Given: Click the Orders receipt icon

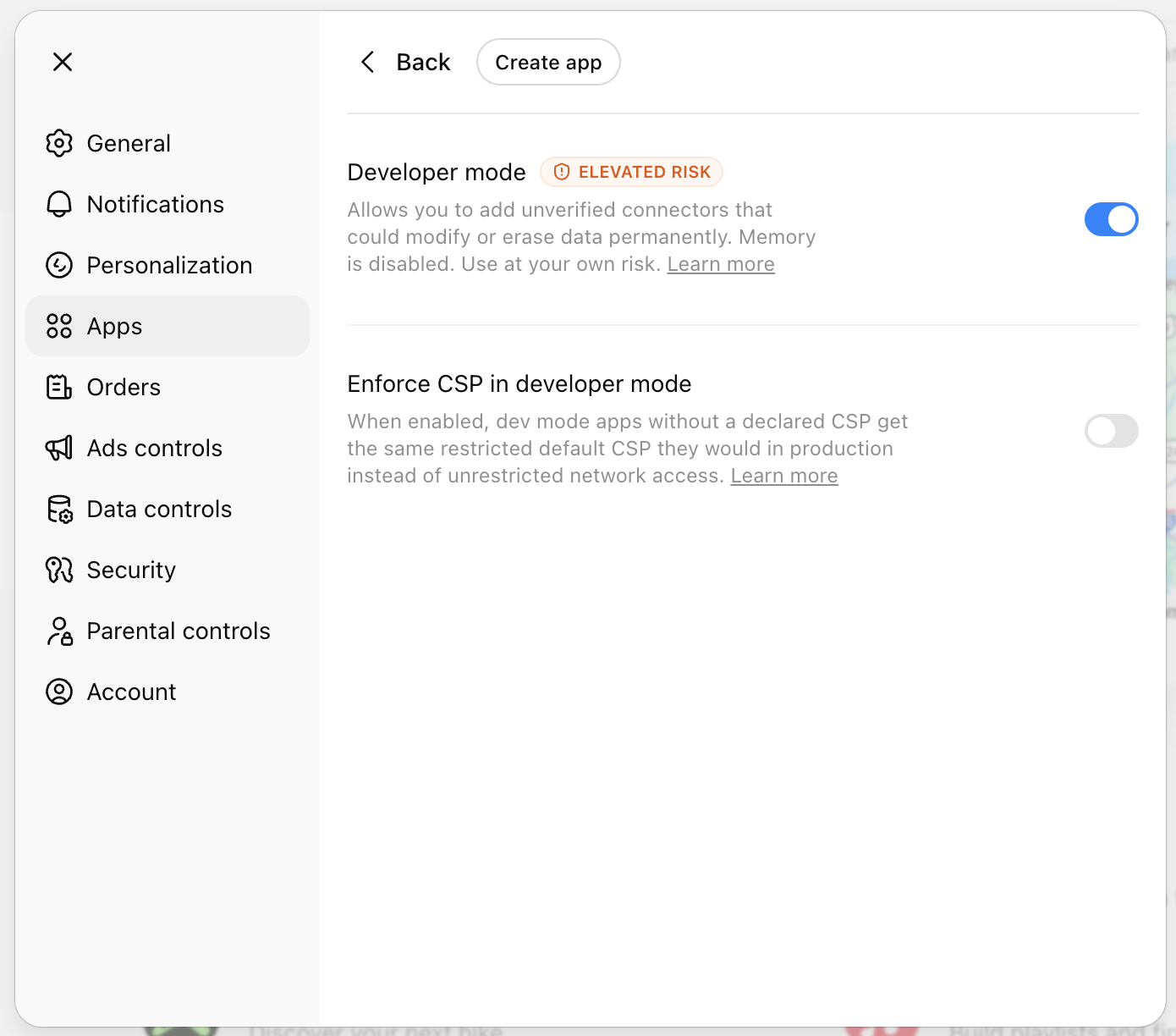Looking at the screenshot, I should (x=59, y=387).
